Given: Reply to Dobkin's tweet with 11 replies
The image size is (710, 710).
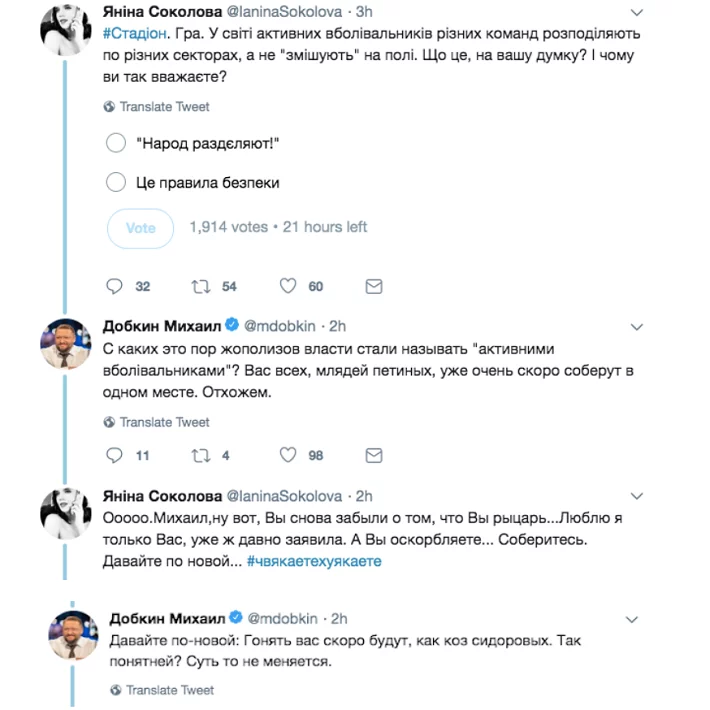Looking at the screenshot, I should click(114, 455).
